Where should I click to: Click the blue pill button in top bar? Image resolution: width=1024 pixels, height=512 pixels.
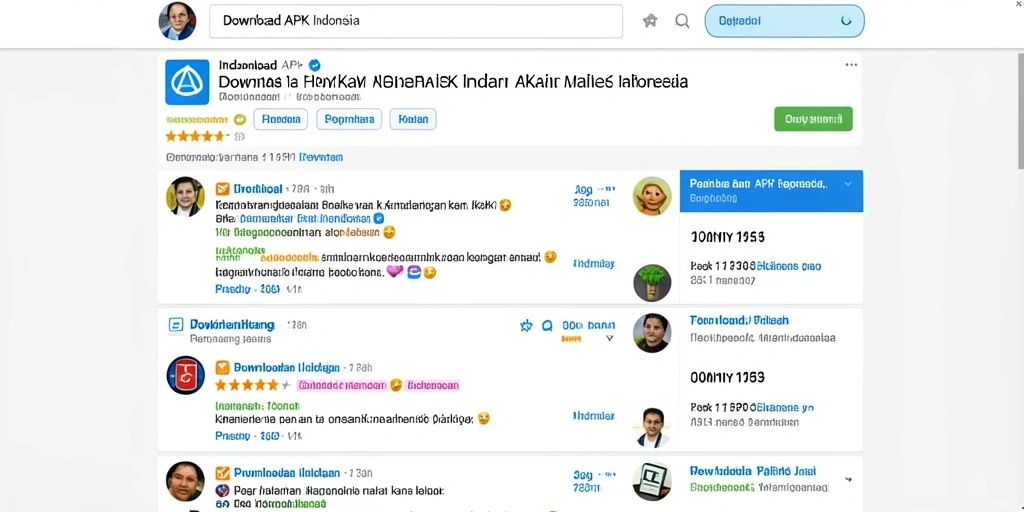(784, 21)
